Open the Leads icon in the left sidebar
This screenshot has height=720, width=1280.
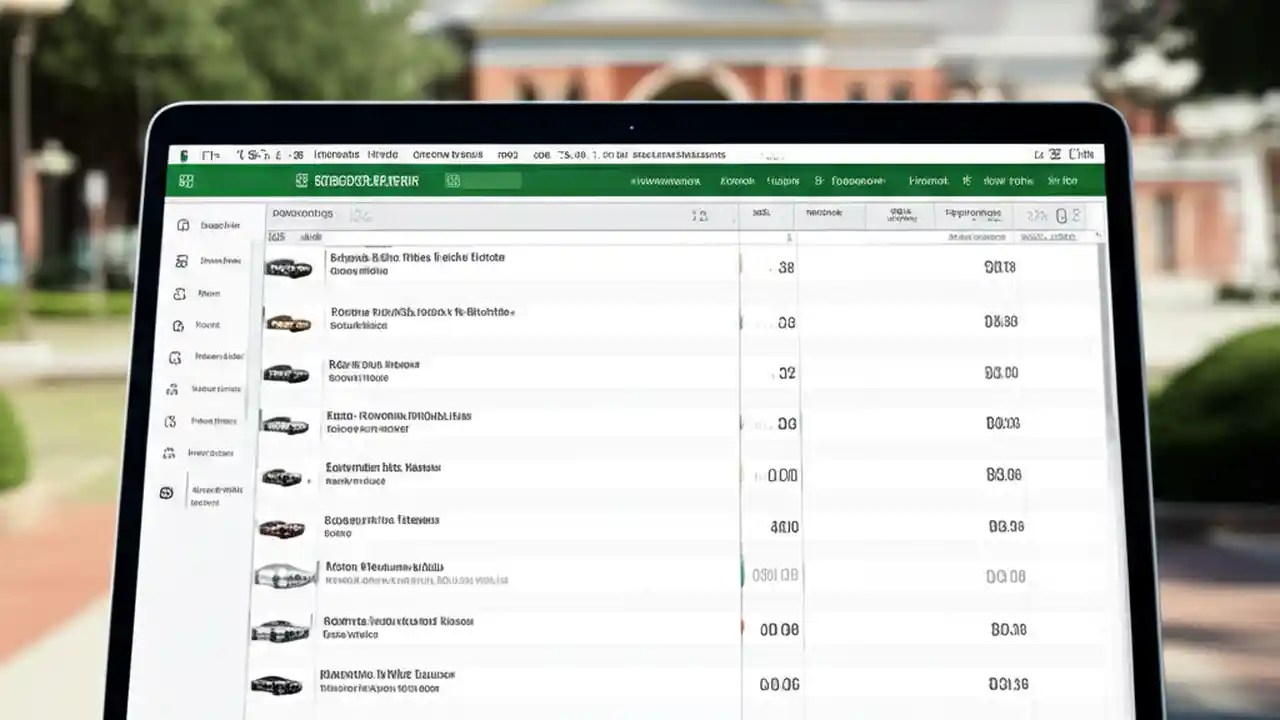pos(180,293)
